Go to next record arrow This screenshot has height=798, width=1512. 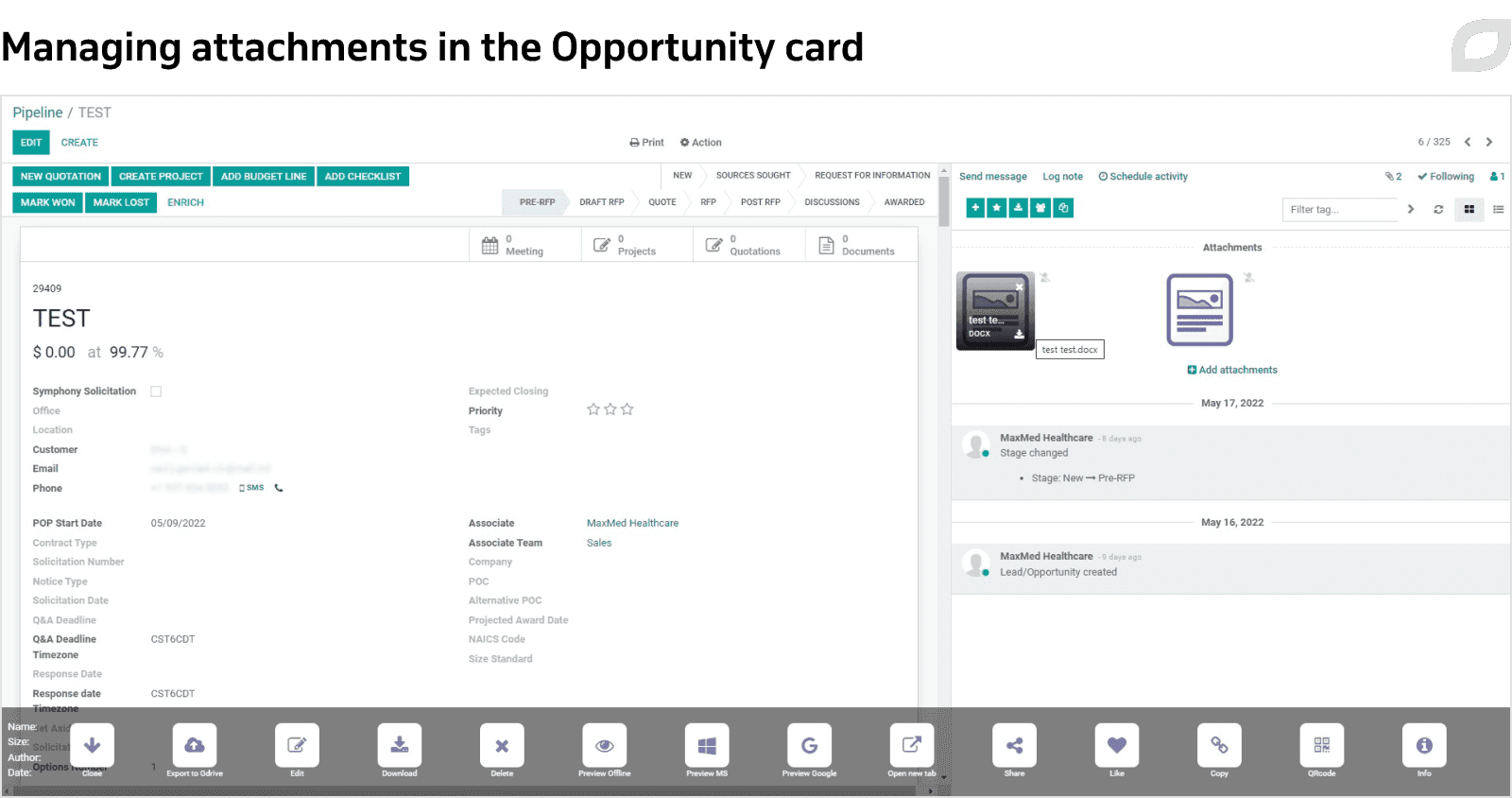pos(1489,142)
